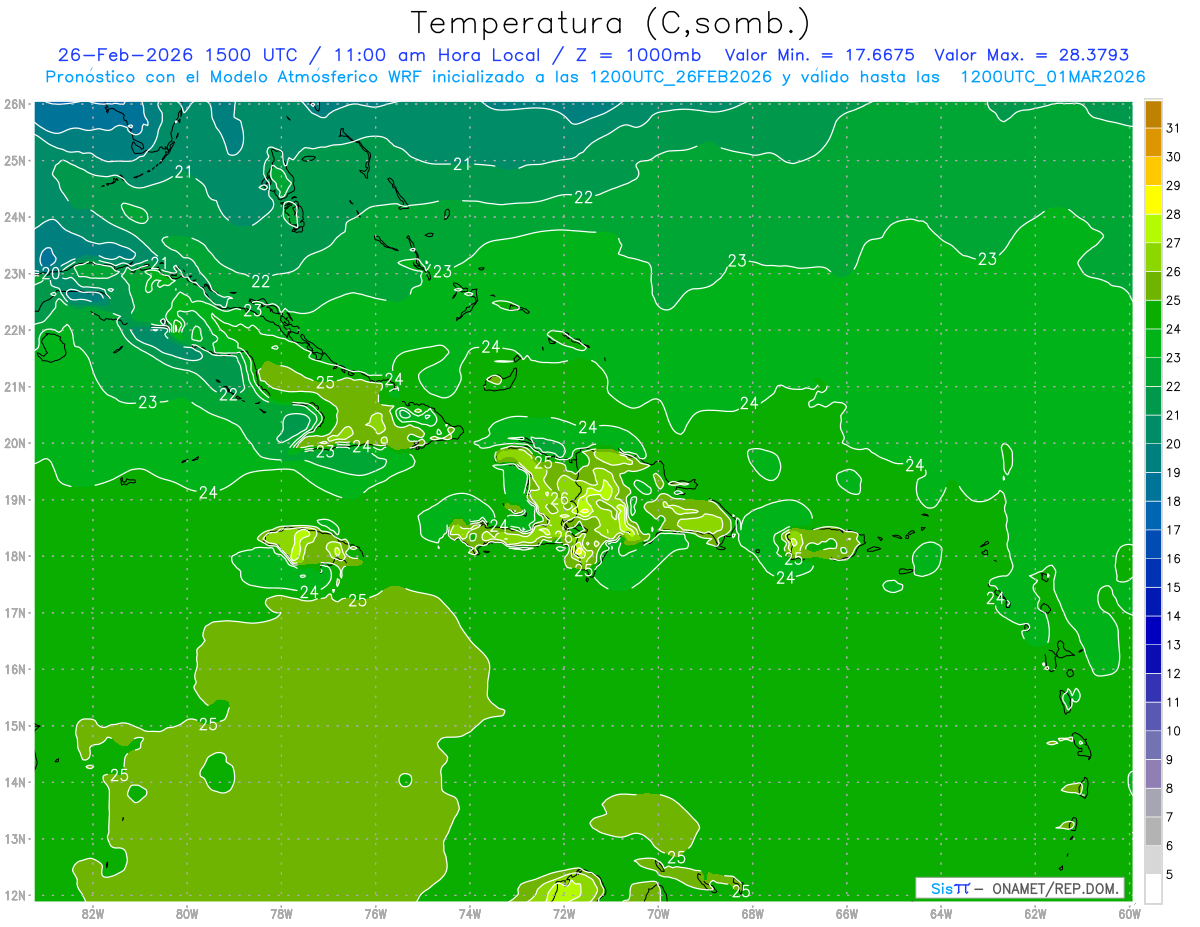Click the title "Temperatura (C,somb.)"
1200x927 pixels.
click(x=611, y=23)
